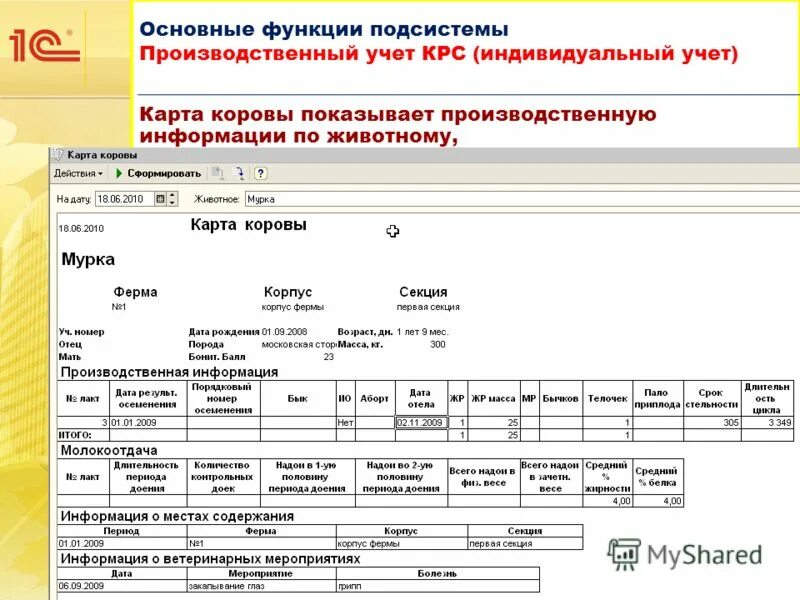Click the green Сформировать run icon
The image size is (800, 600).
click(x=119, y=172)
